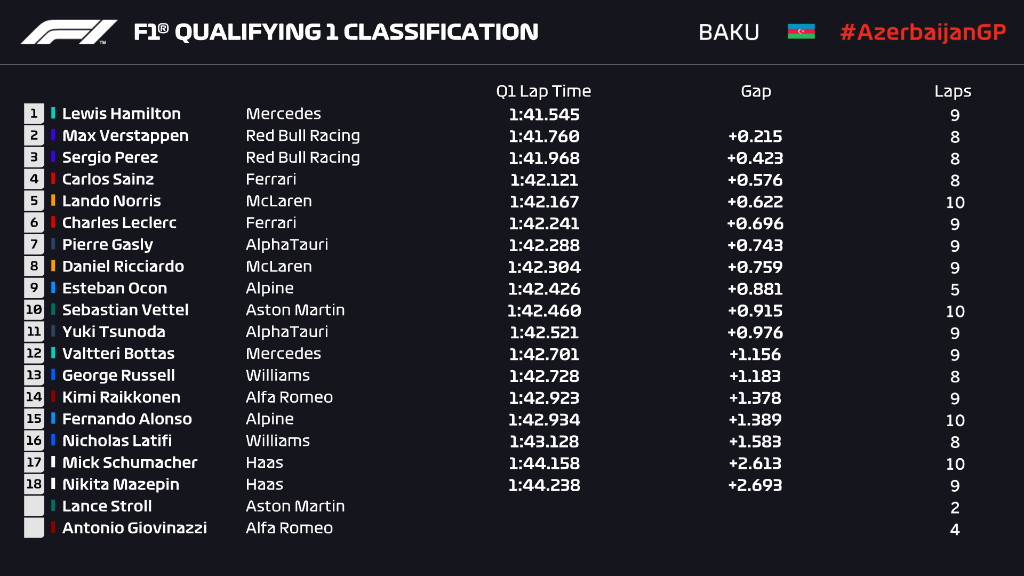This screenshot has width=1024, height=576.
Task: Click the F1 logo
Action: (68, 32)
